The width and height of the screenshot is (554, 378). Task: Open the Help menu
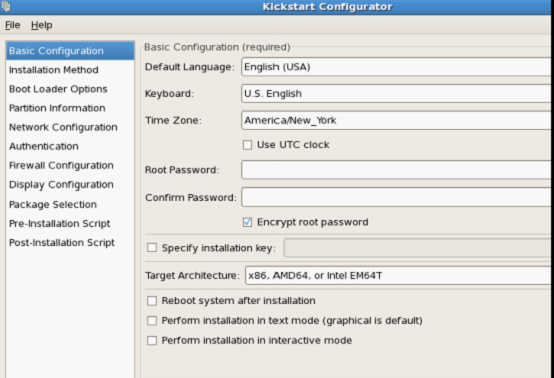42,25
